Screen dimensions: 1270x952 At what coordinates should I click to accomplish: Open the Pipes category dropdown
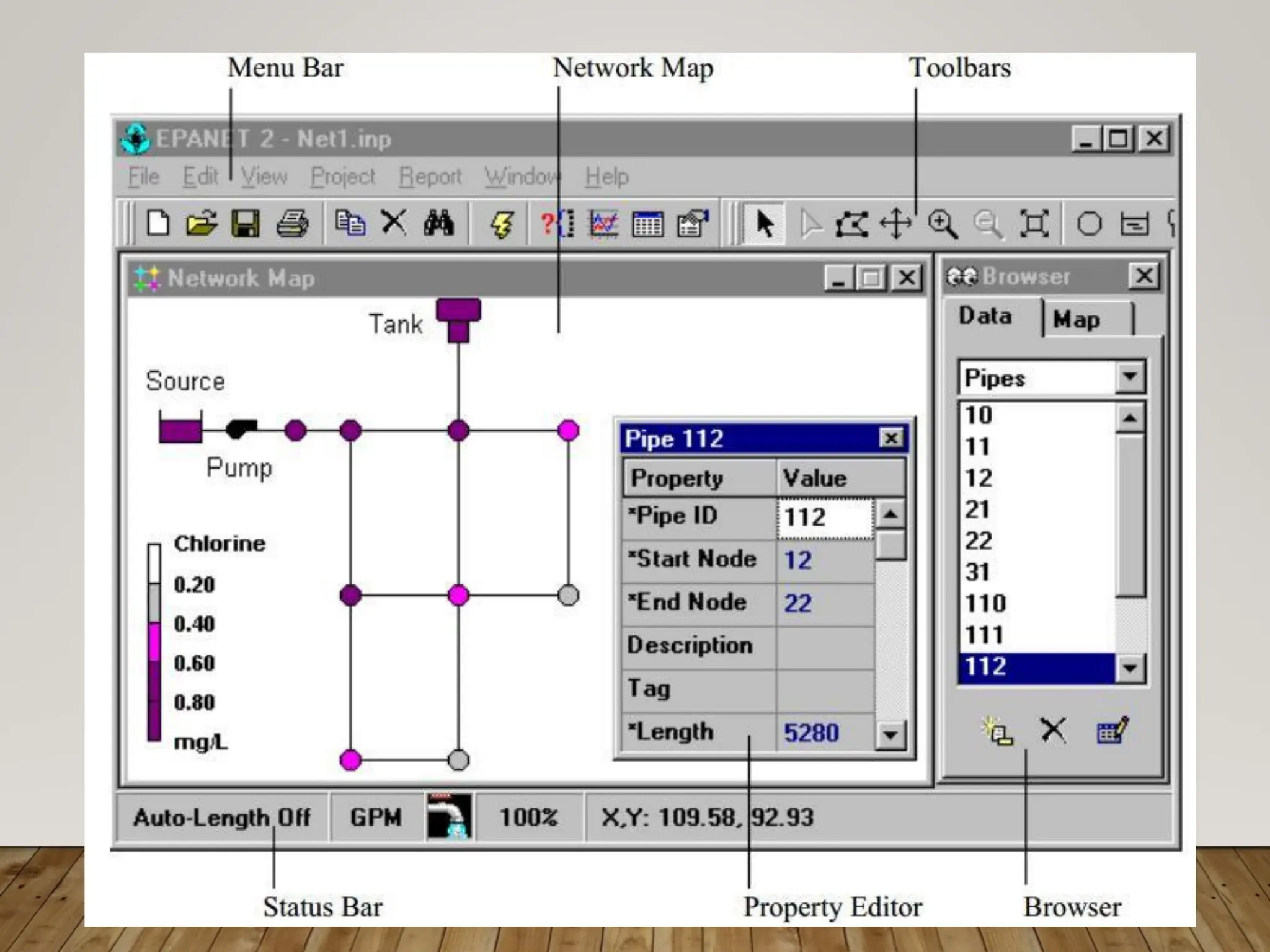(x=1129, y=377)
